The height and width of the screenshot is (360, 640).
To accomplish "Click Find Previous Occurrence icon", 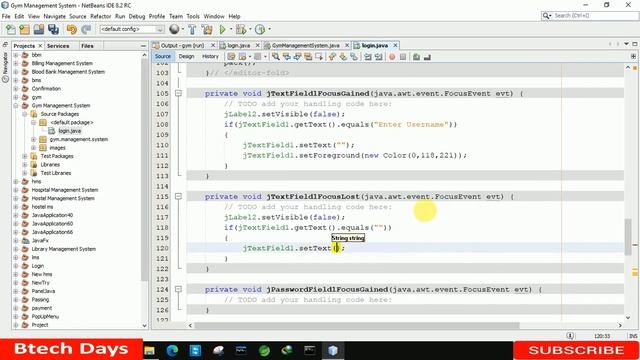I will pos(287,57).
